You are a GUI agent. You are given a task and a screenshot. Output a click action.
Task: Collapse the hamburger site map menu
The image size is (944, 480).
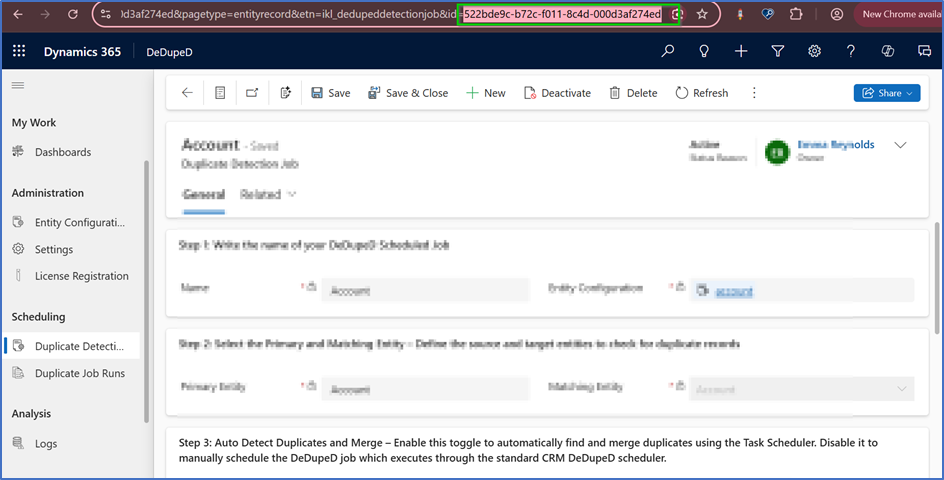tap(18, 86)
